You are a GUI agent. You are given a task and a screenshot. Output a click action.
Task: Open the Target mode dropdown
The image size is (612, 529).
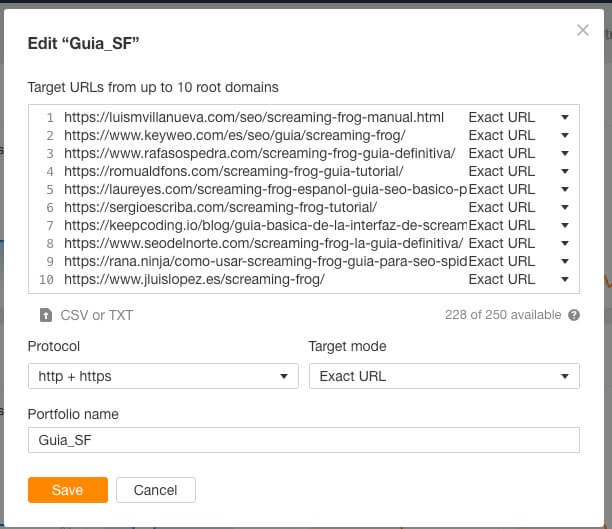pos(443,376)
